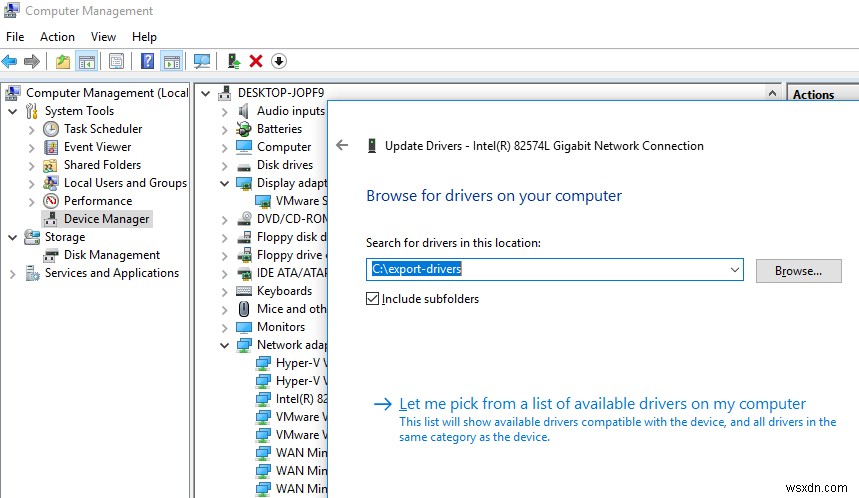Expand the Task Scheduler node
The image size is (859, 498).
click(31, 130)
